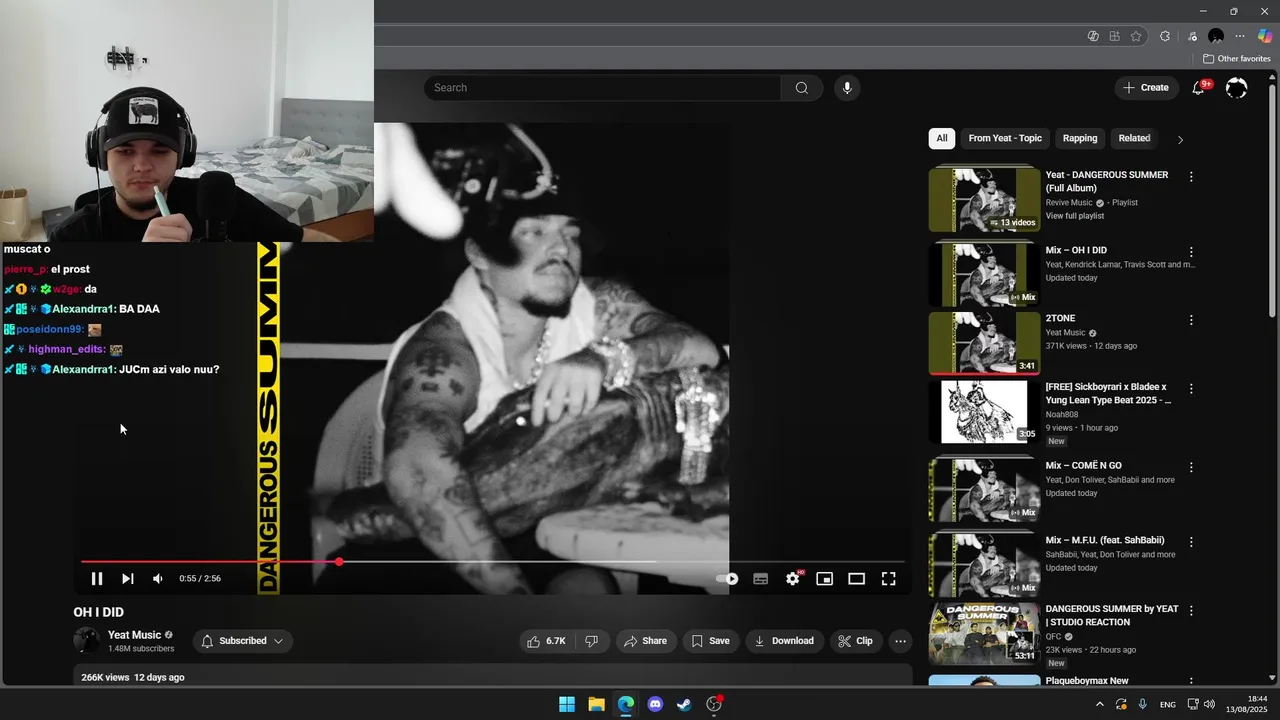This screenshot has width=1280, height=720.
Task: Enter fullscreen on the video
Action: [888, 578]
